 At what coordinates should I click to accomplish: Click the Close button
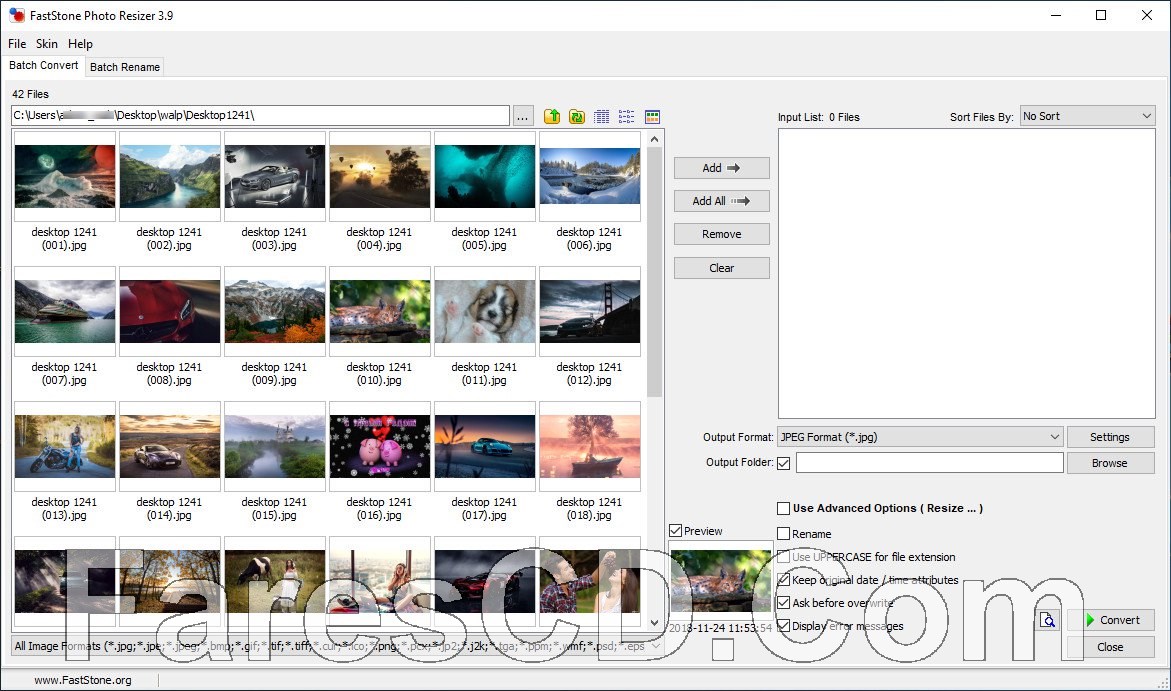[1111, 647]
